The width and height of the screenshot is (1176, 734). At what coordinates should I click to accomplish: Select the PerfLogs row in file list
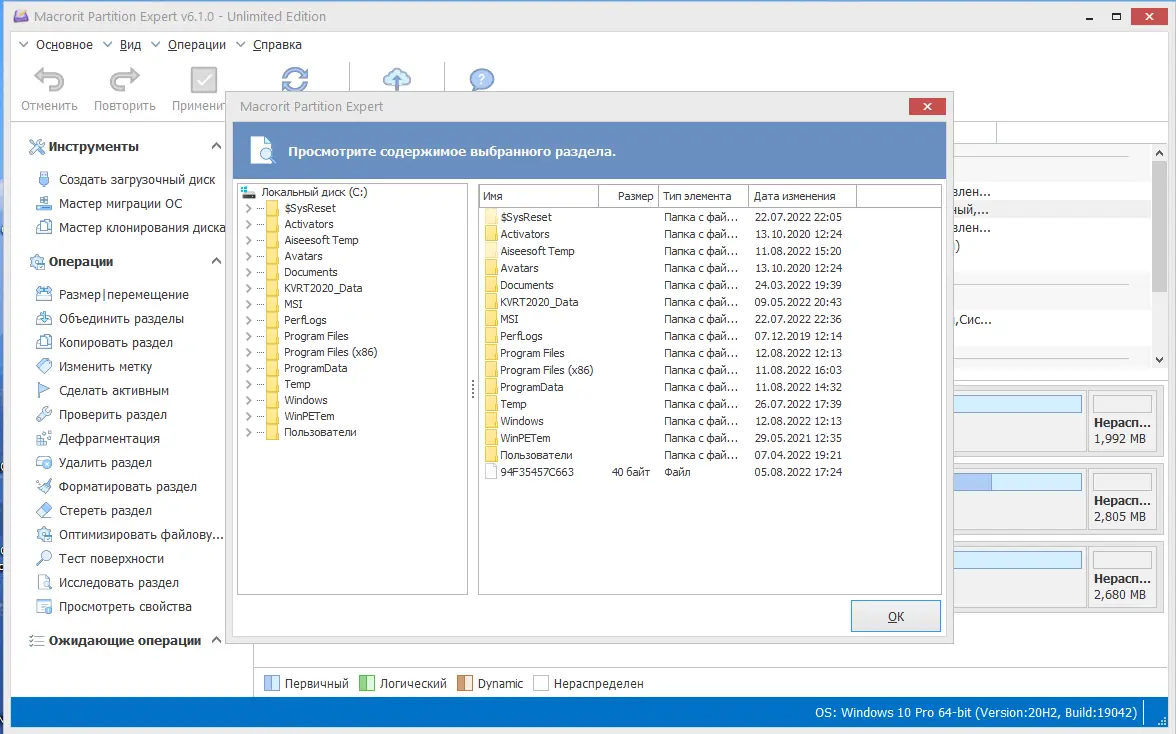click(664, 336)
